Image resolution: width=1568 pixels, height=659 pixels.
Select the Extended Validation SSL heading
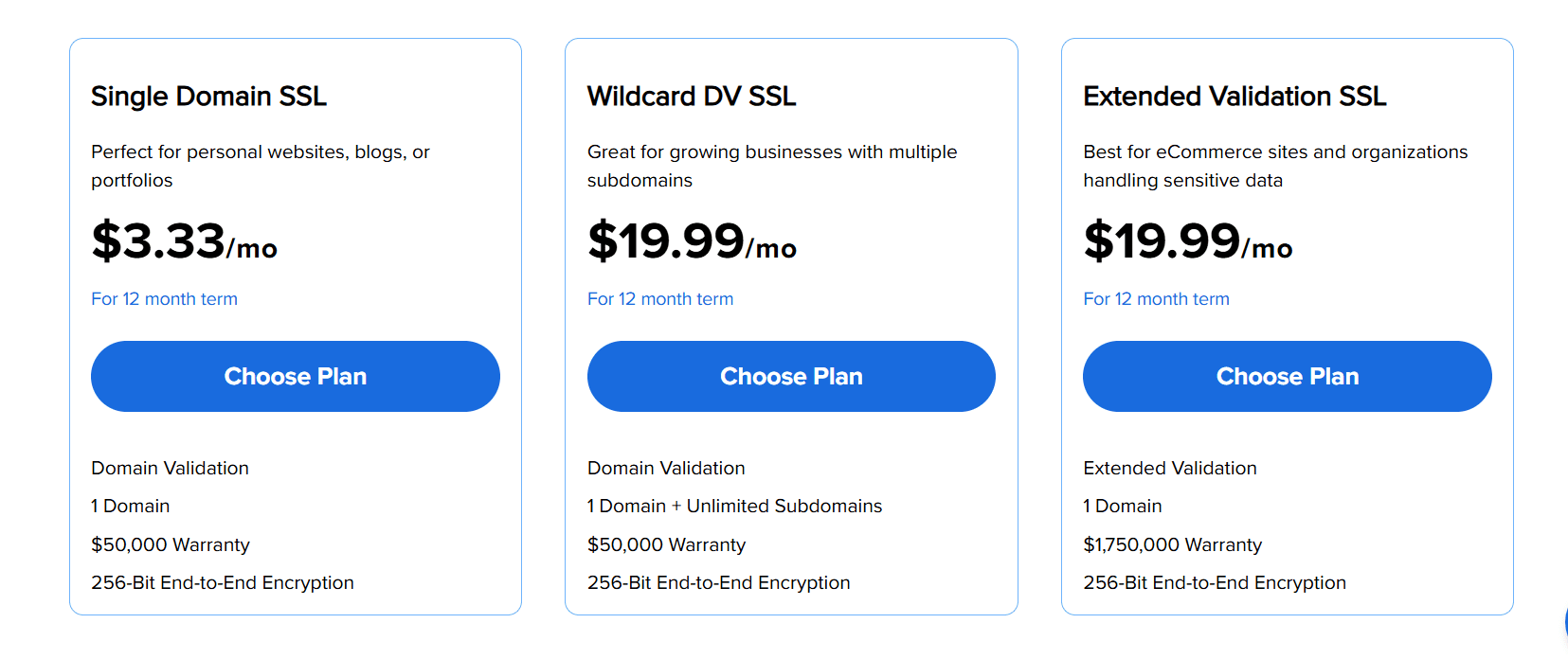pos(1235,96)
